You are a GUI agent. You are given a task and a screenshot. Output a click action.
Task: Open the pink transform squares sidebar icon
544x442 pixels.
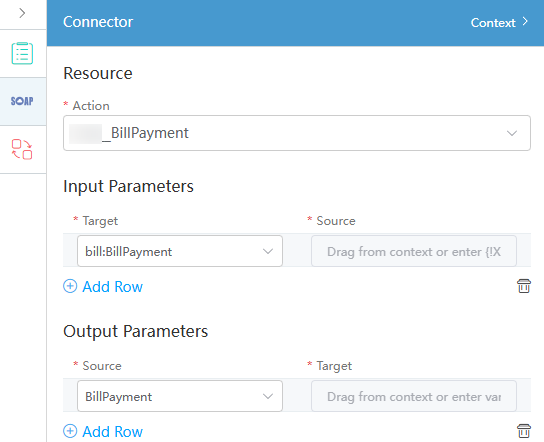click(x=22, y=149)
